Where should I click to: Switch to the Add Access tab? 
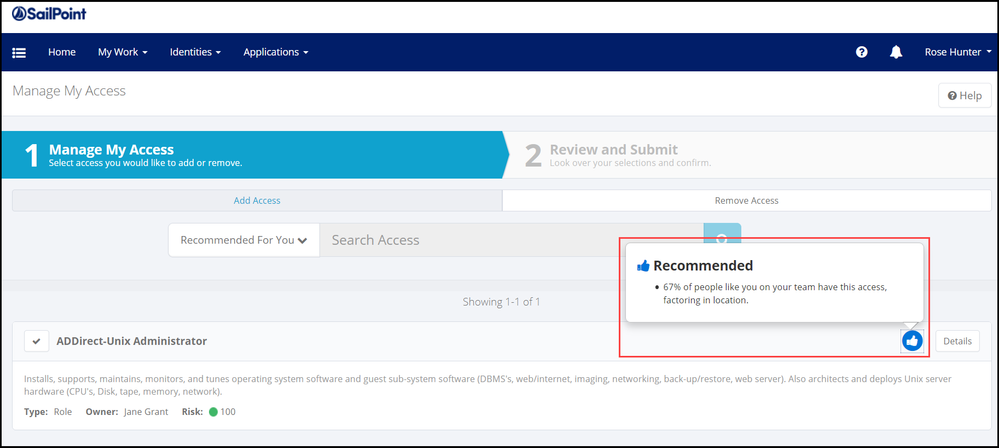257,200
